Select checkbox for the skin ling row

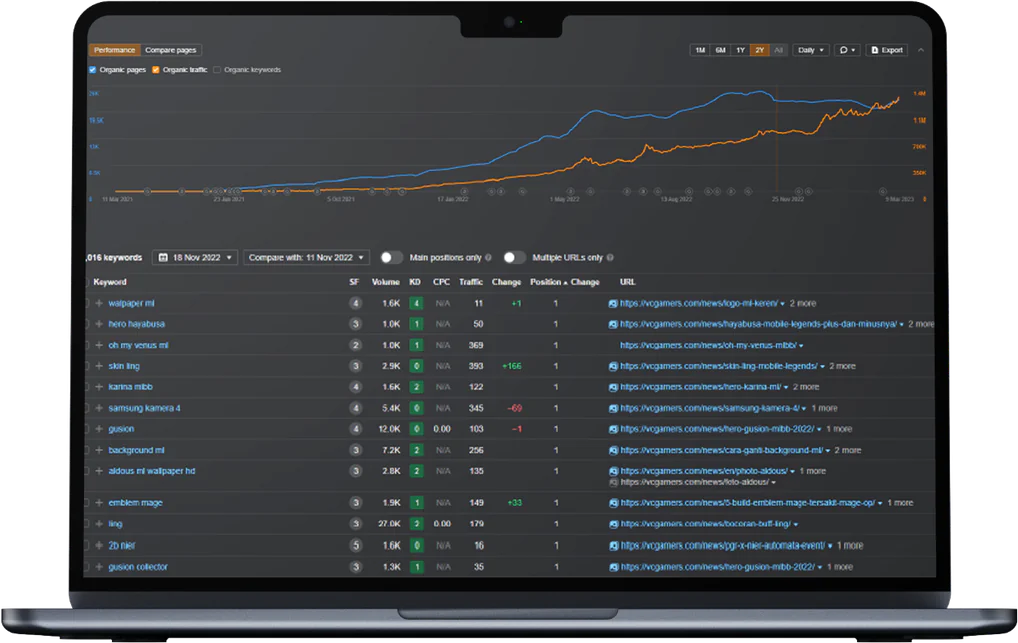click(x=85, y=366)
